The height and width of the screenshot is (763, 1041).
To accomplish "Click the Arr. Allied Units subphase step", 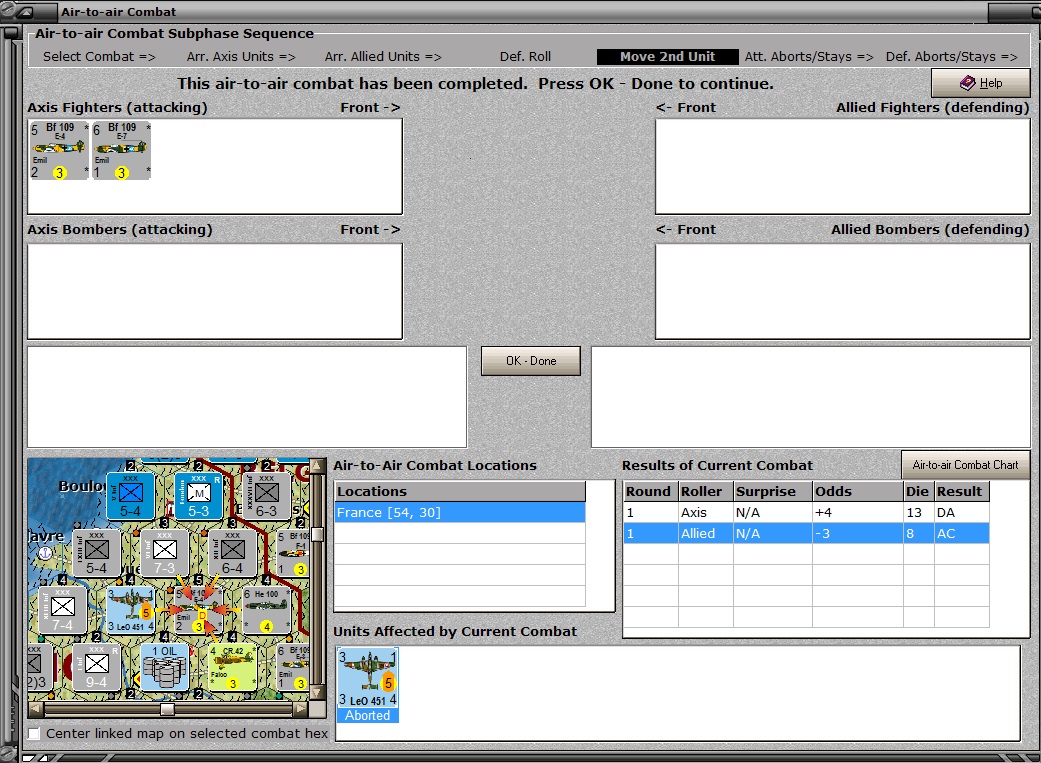I will click(x=383, y=56).
